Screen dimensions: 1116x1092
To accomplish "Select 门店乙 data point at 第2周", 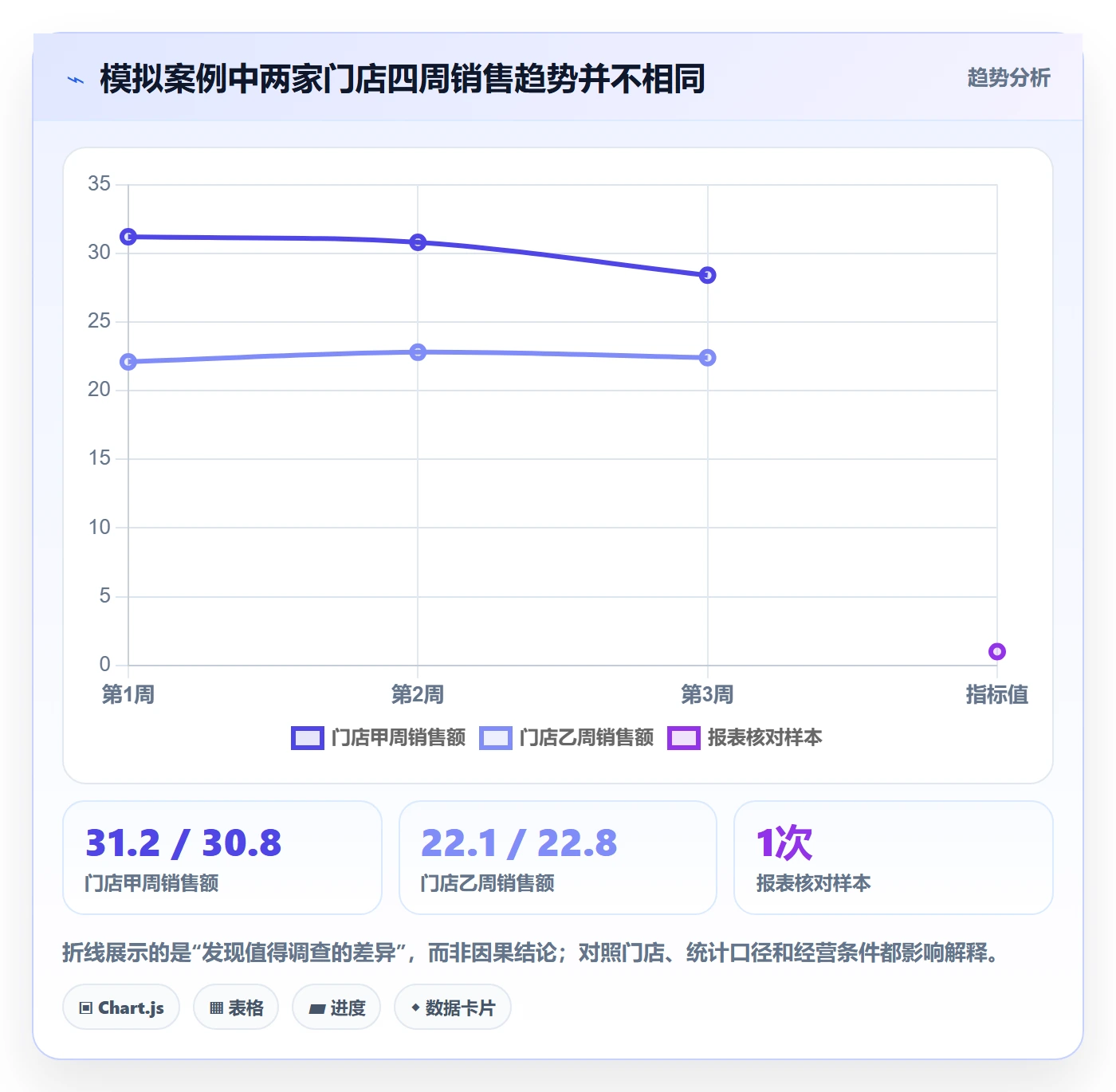I will pos(418,352).
